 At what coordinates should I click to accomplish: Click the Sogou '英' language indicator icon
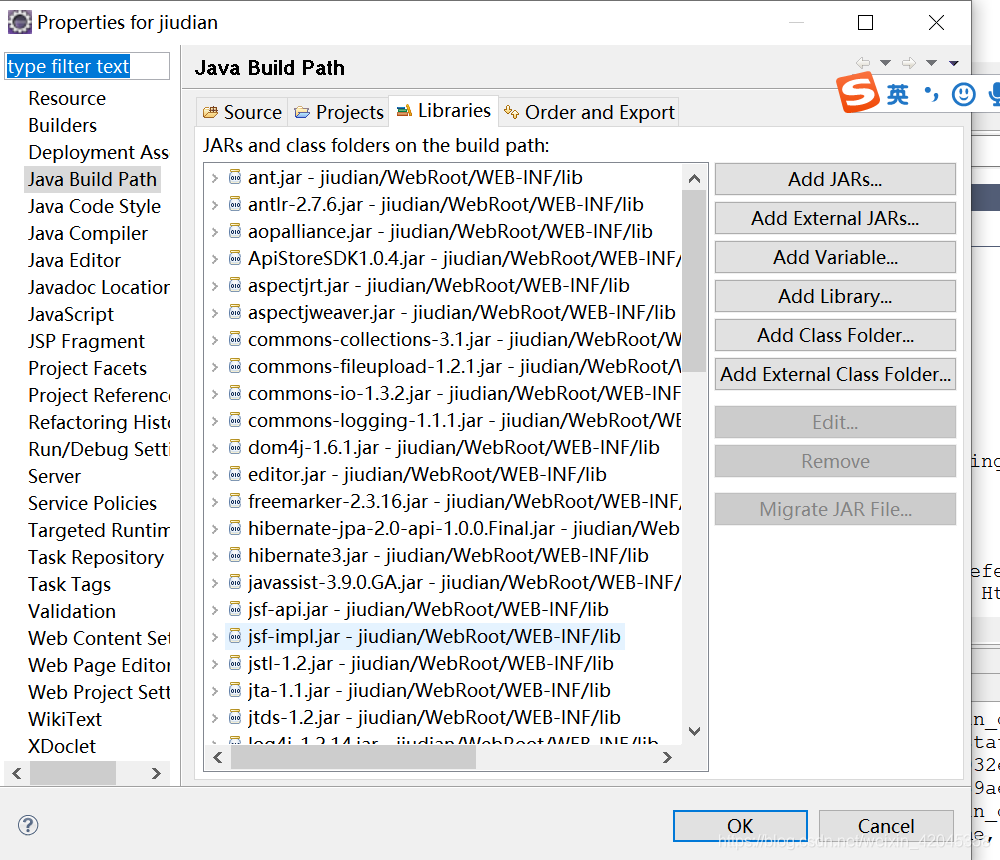pos(898,95)
